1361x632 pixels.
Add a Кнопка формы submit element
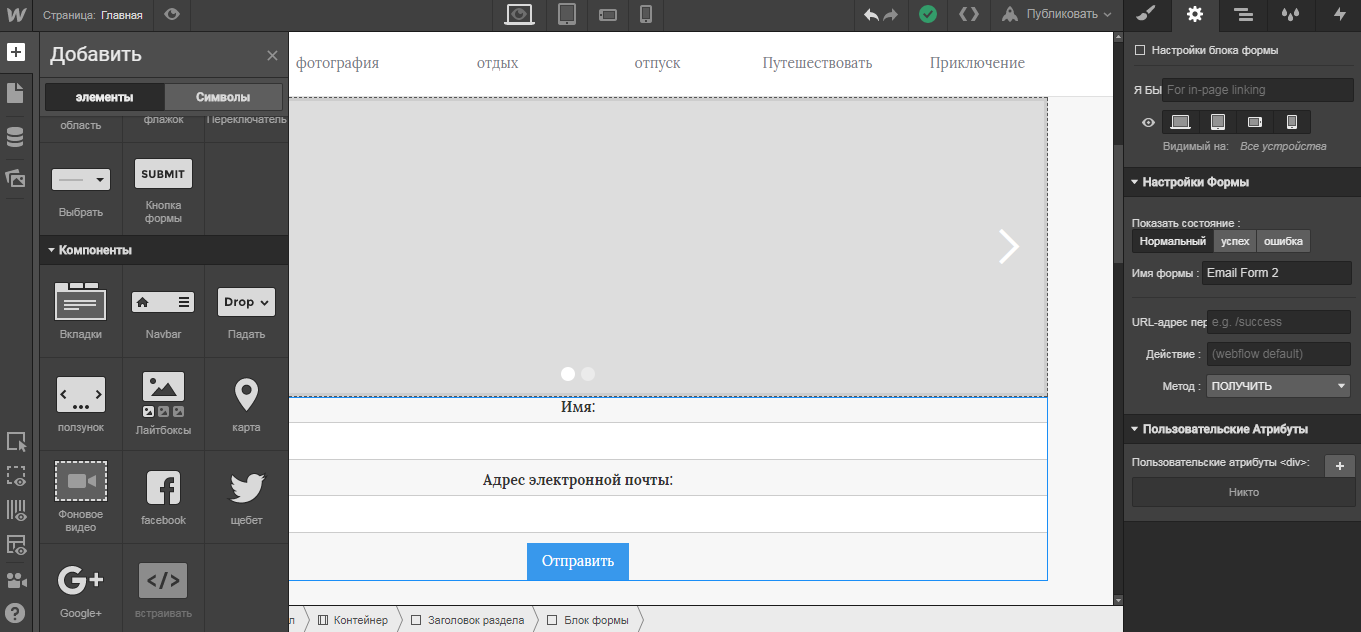[163, 189]
